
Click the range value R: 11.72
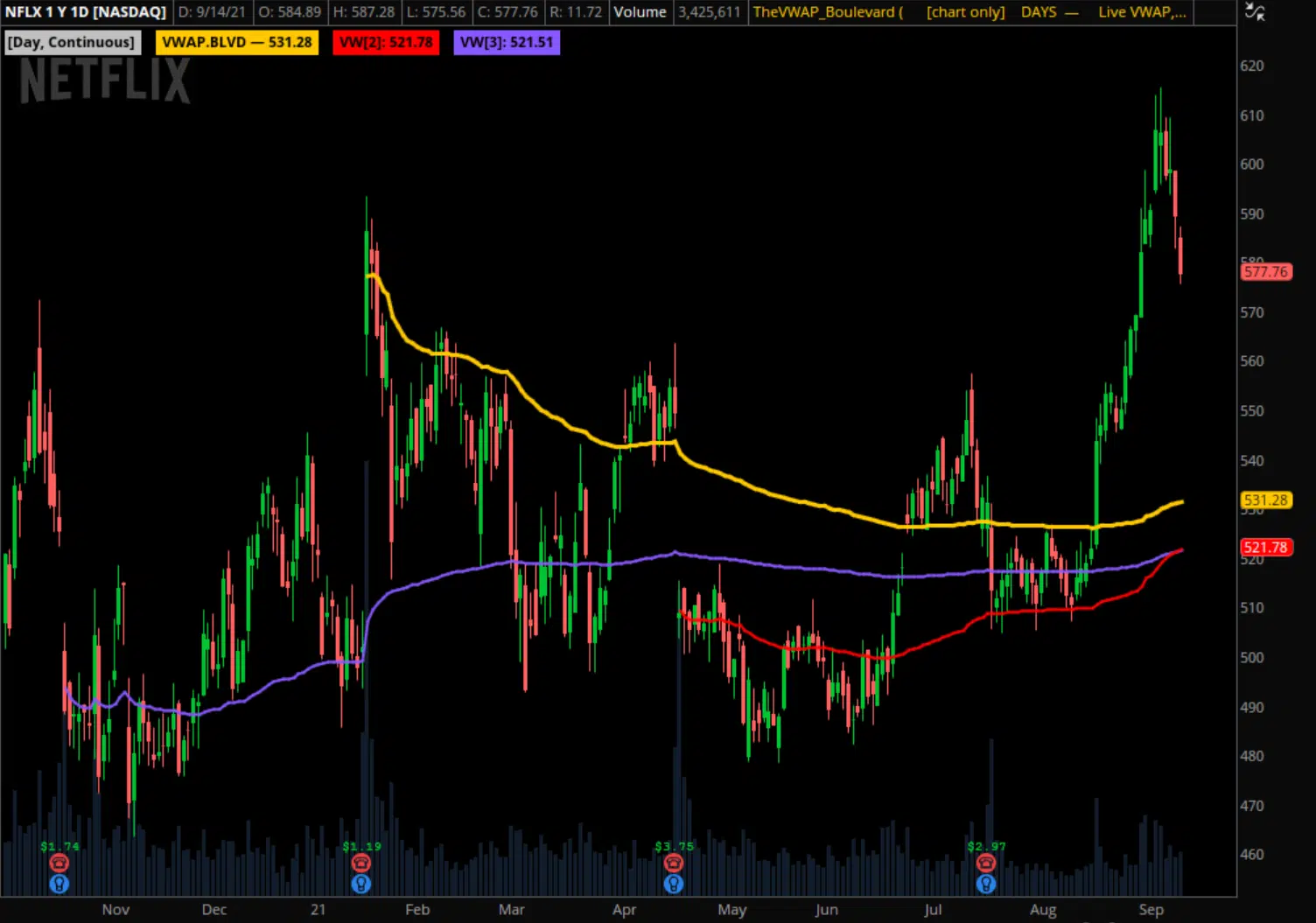pos(576,12)
